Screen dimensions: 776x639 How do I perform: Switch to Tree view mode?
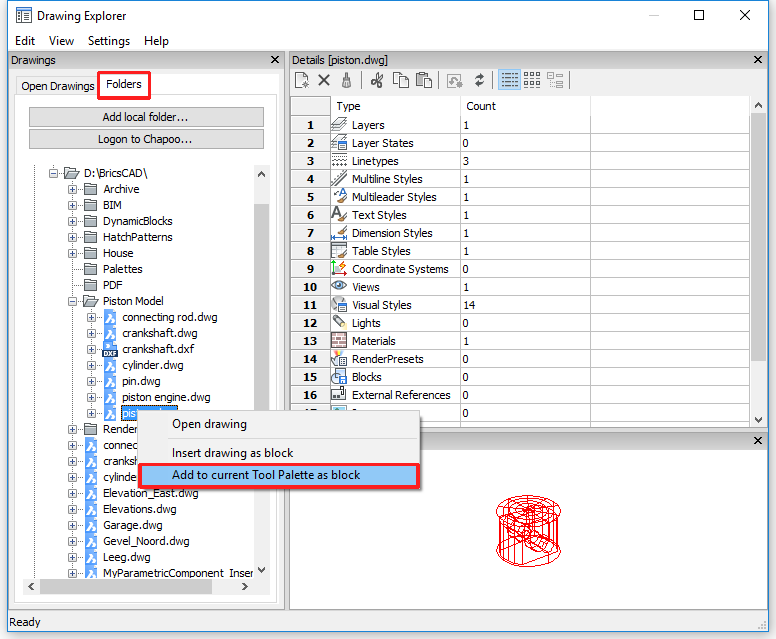coord(556,80)
